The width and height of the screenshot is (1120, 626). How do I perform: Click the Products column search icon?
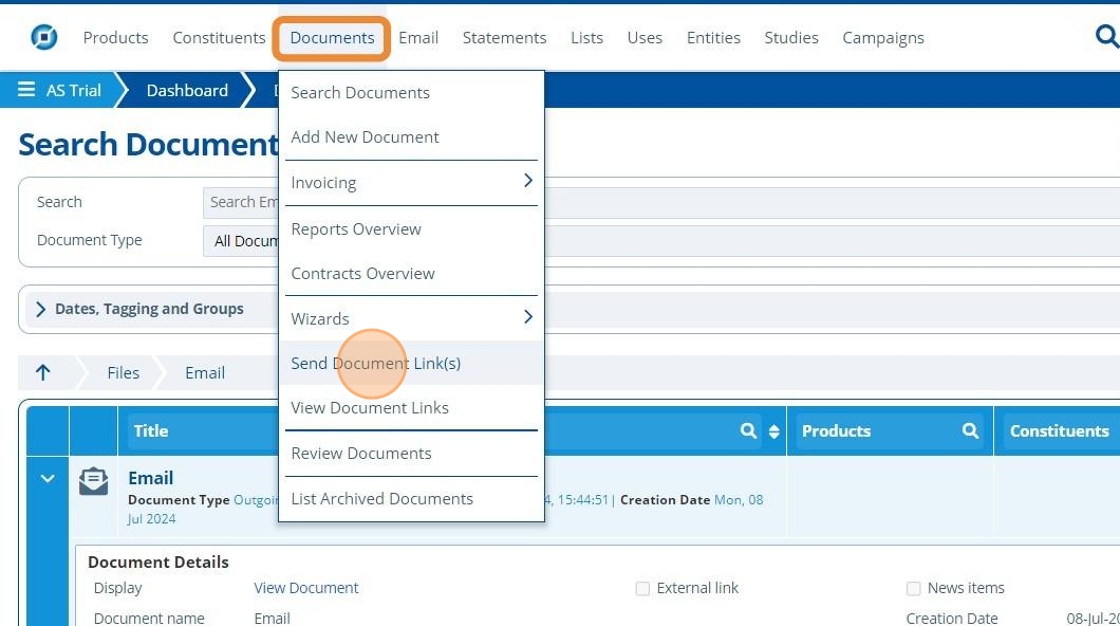pos(970,431)
